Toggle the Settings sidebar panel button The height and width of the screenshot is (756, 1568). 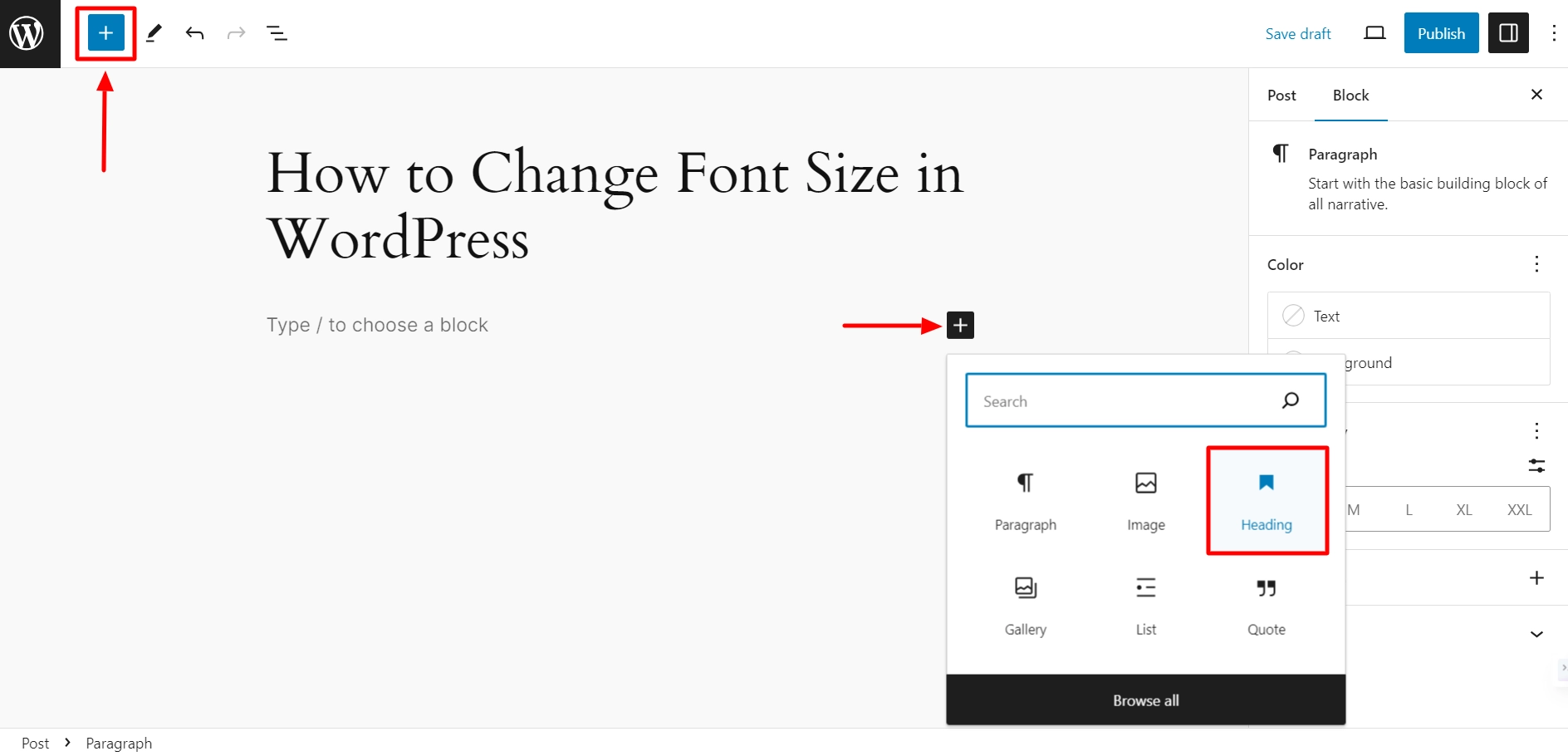click(1508, 33)
